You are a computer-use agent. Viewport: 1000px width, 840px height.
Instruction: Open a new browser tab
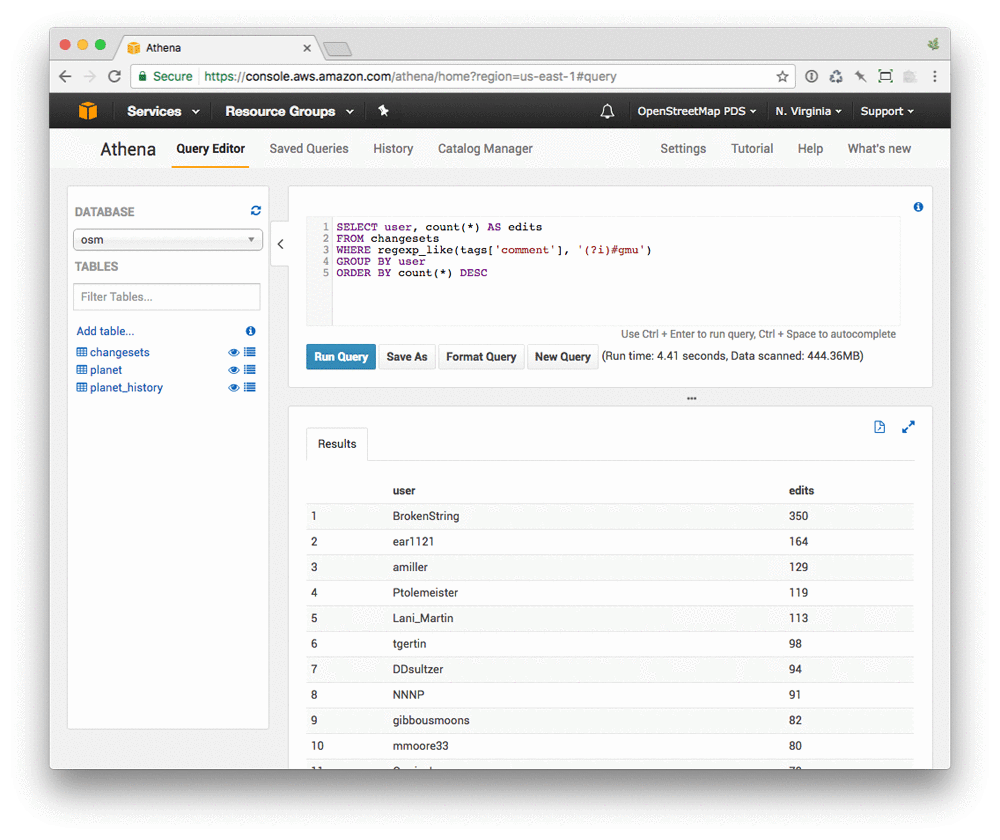pyautogui.click(x=337, y=48)
